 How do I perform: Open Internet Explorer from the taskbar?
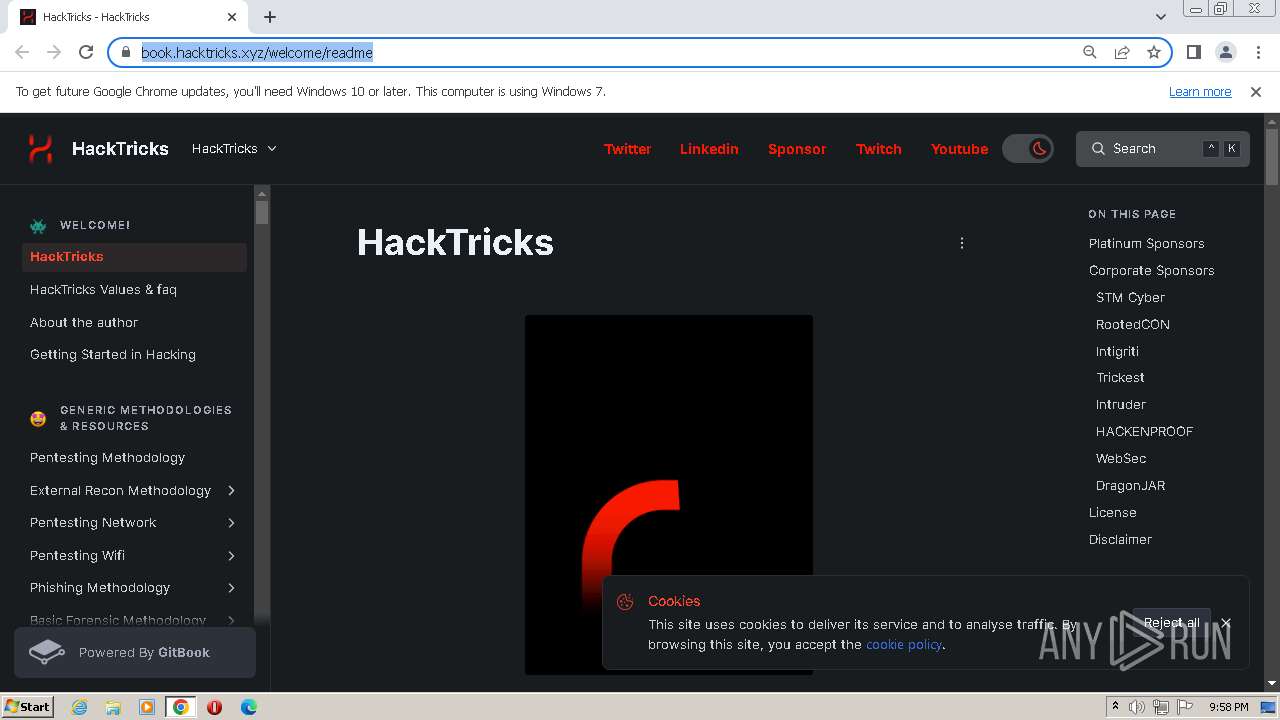tap(79, 707)
